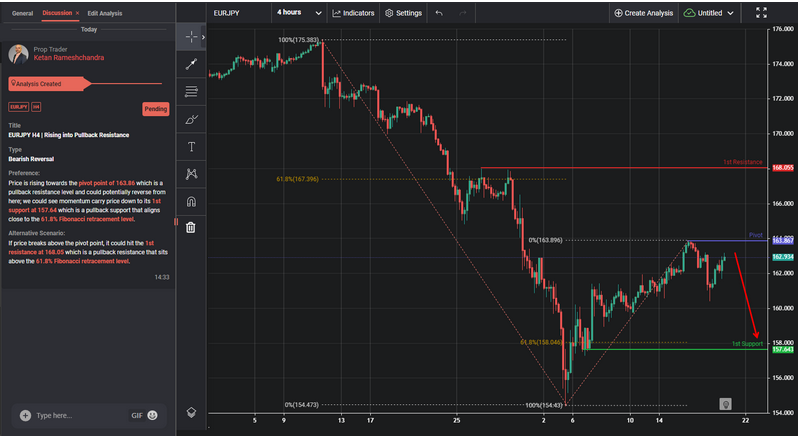Click the 14:33 timestamp
Viewport: 800px width, 436px height.
tap(162, 277)
